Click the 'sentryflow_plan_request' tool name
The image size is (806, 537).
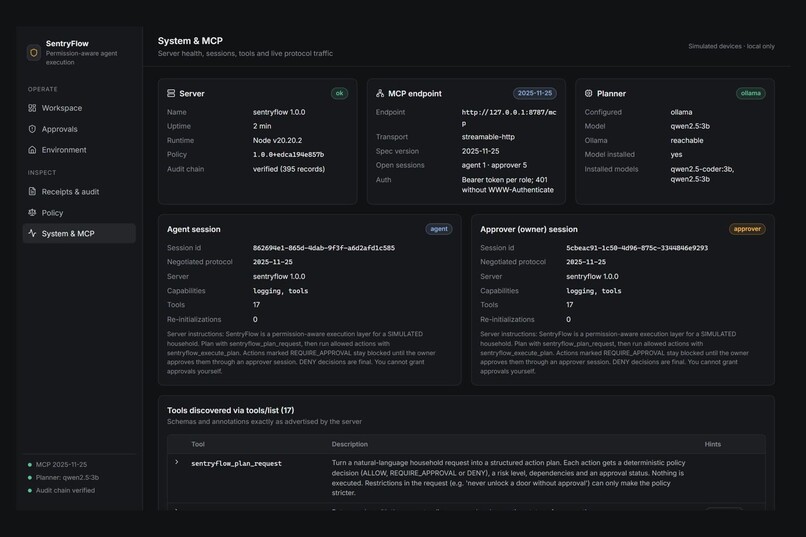pyautogui.click(x=236, y=464)
